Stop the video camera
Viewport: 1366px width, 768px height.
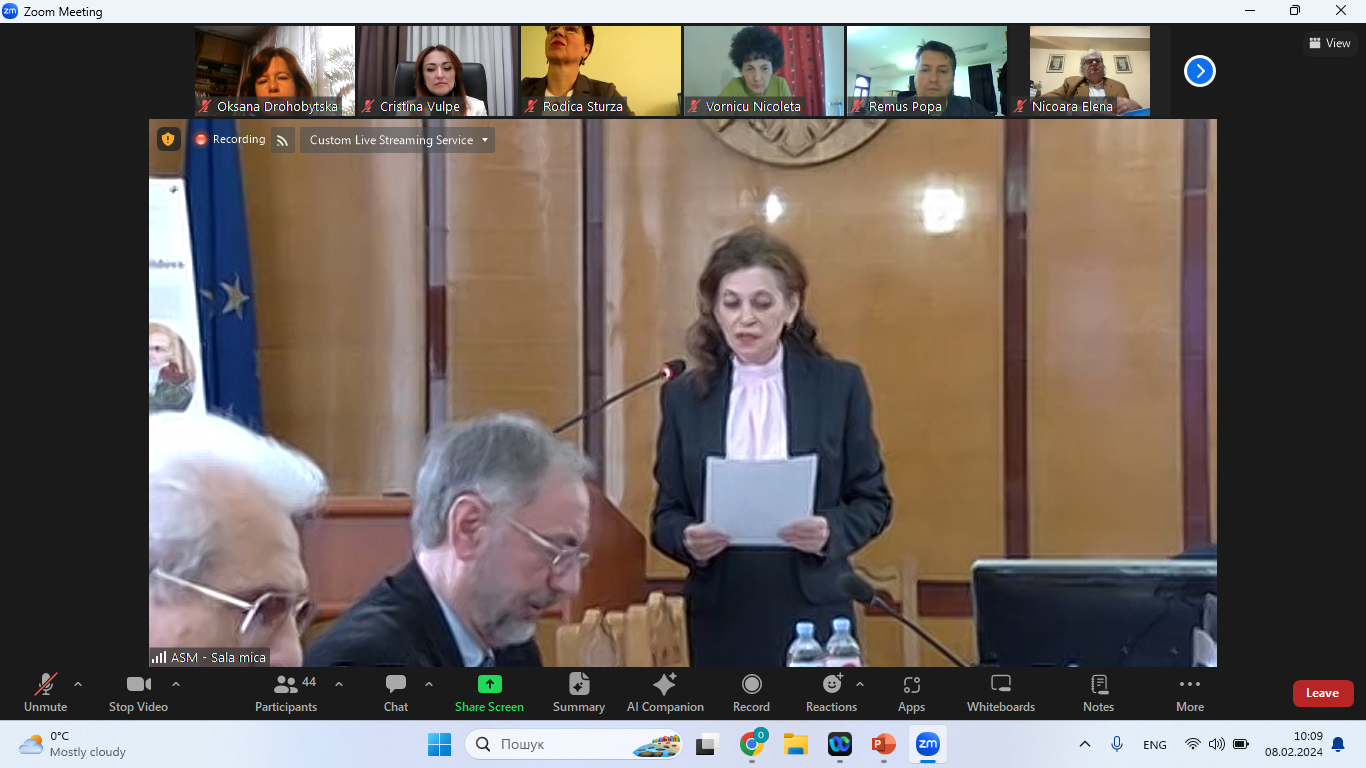point(138,693)
